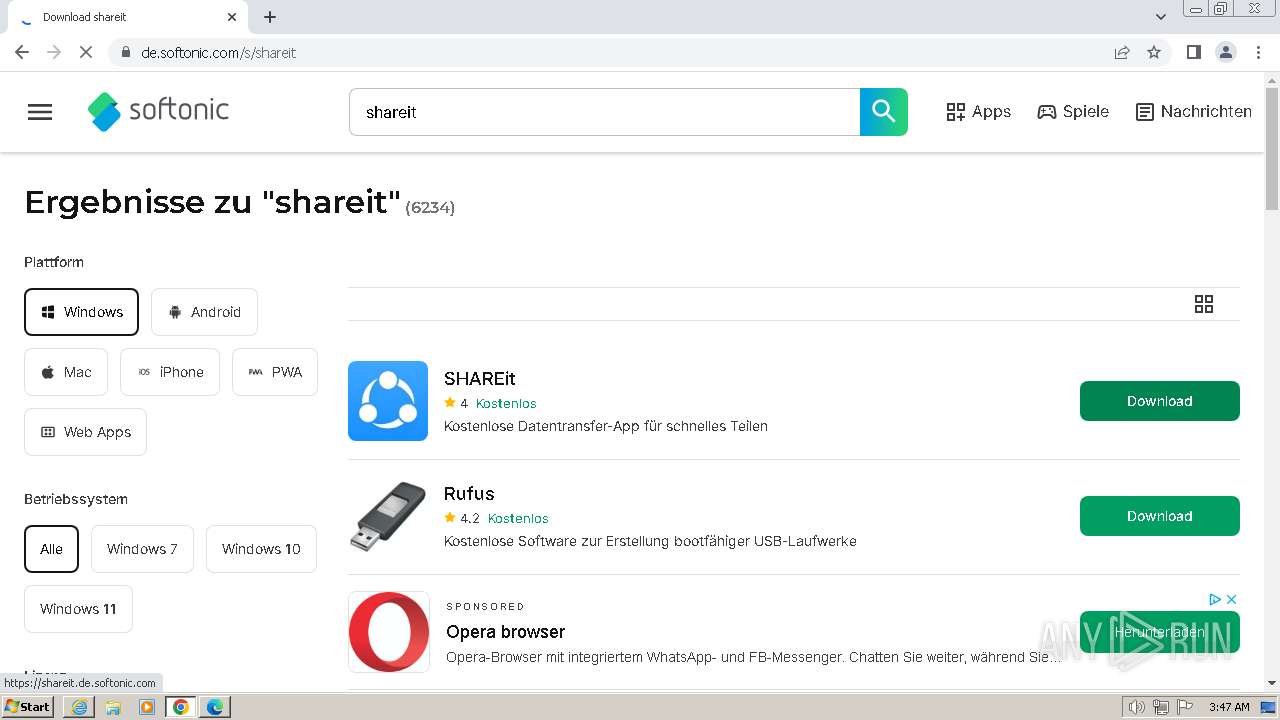
Task: Click the Chrome taskbar icon
Action: 181,707
